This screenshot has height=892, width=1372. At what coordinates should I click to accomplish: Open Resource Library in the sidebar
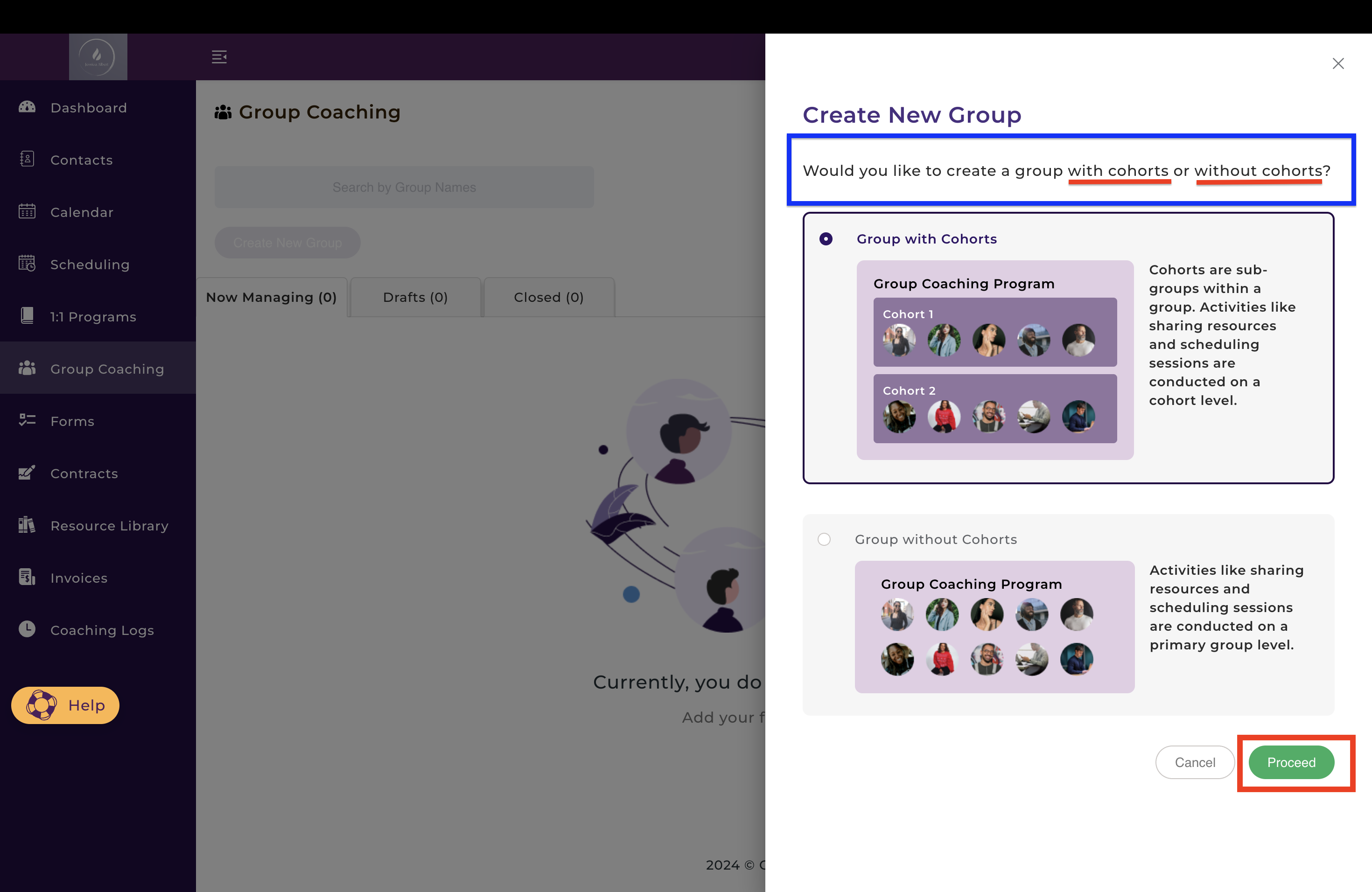click(x=98, y=525)
